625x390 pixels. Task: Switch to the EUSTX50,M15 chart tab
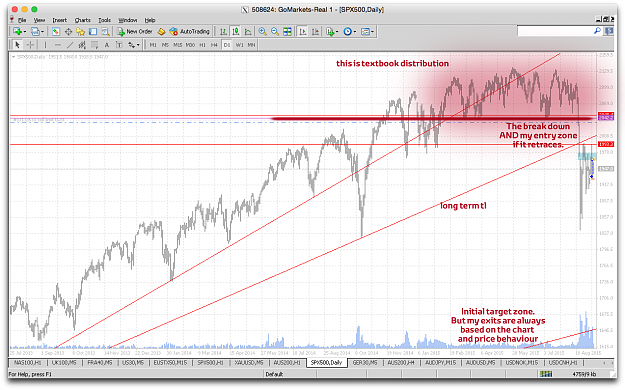pos(170,362)
